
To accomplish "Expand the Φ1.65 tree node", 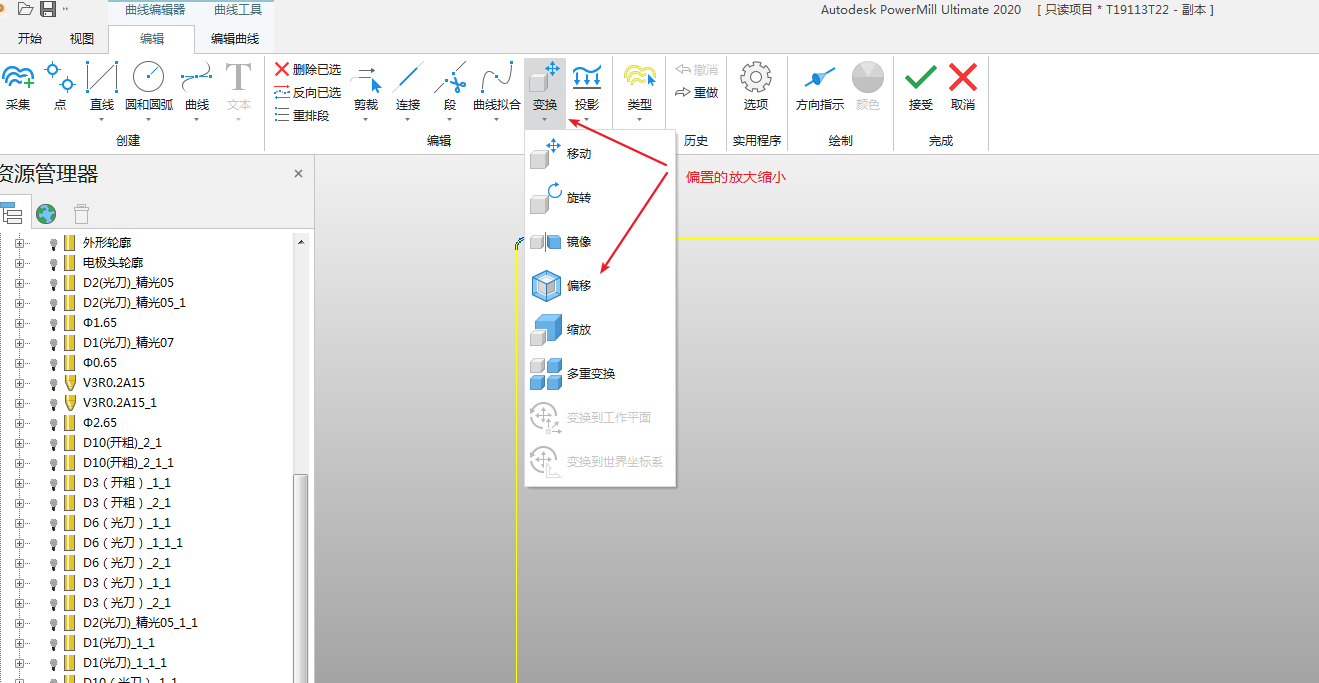I will pyautogui.click(x=19, y=323).
